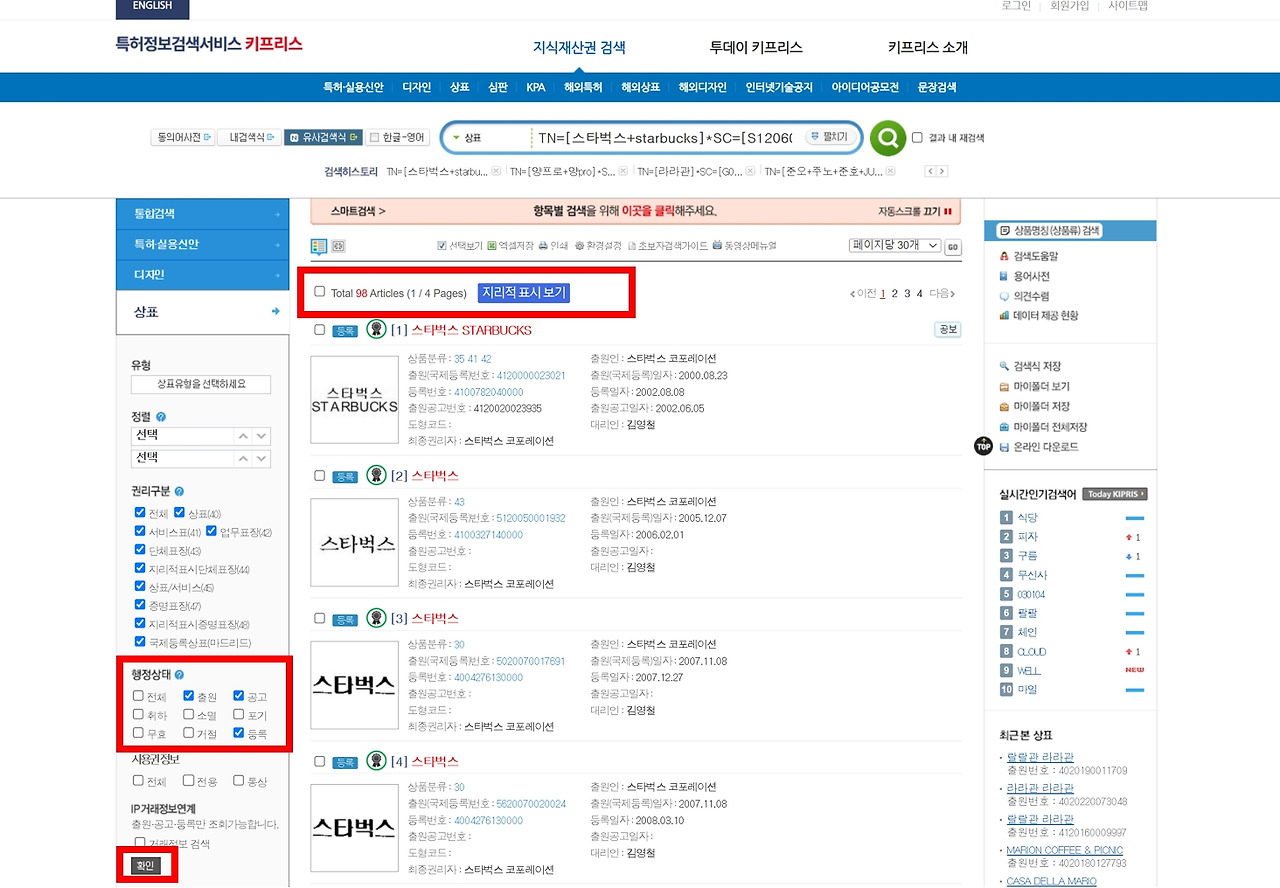Open 의견수렴 feedback

1024,296
